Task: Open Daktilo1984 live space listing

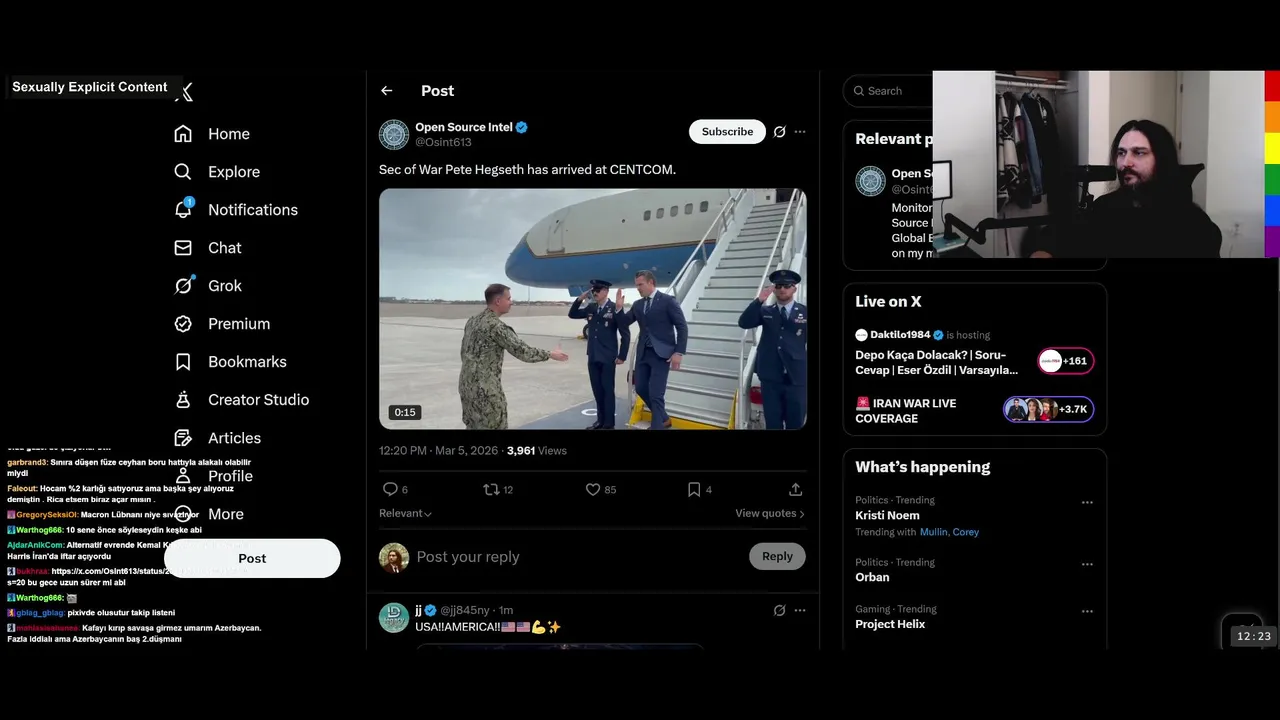Action: point(937,362)
